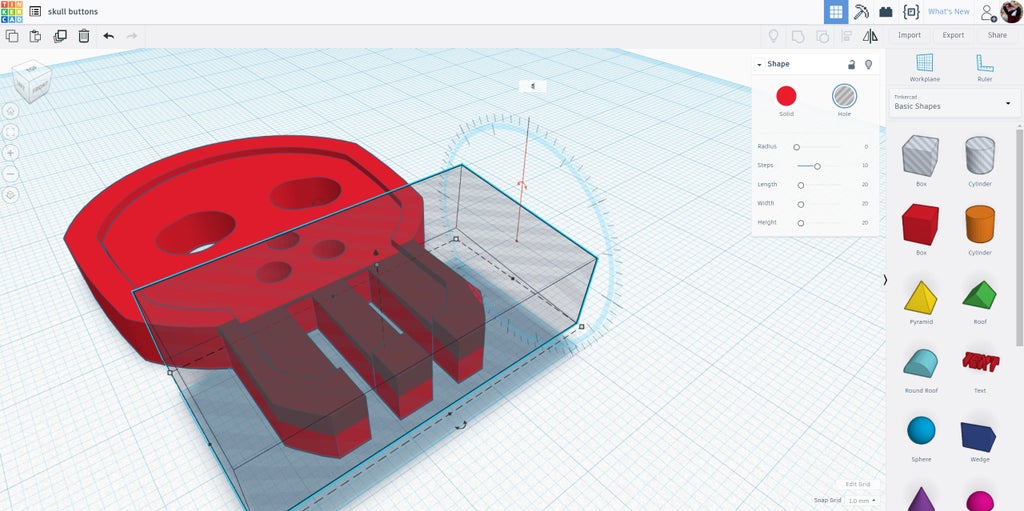The image size is (1024, 511).
Task: Open the Blocks pickaxe mode
Action: pyautogui.click(x=861, y=12)
